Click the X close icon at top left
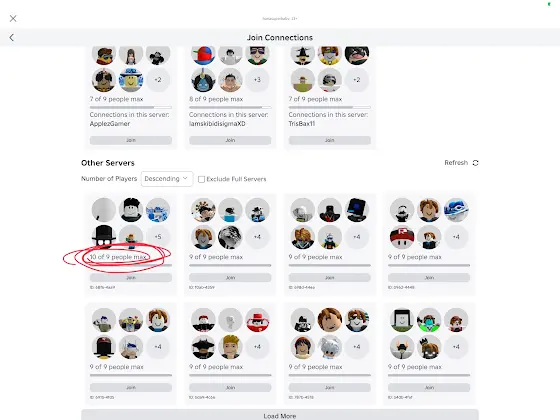The image size is (560, 420). click(x=13, y=18)
